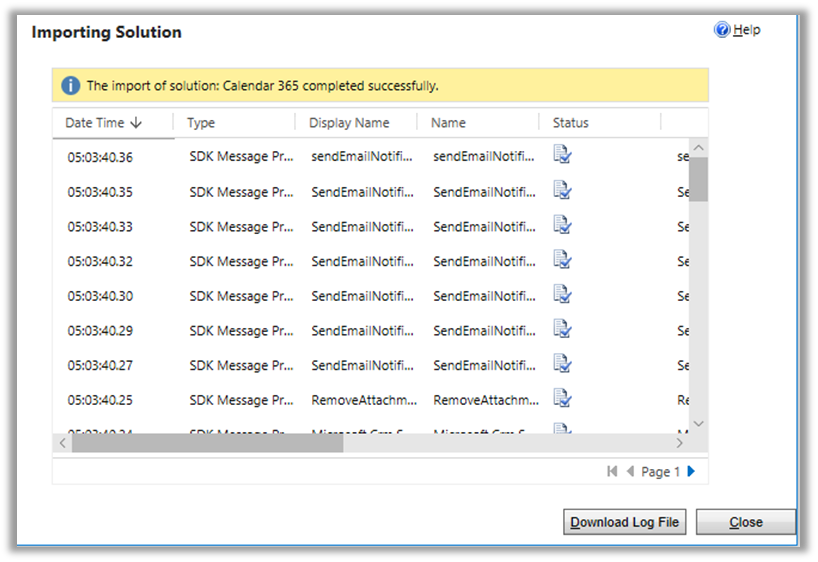
Task: Sort by the Date Time column header
Action: (103, 123)
